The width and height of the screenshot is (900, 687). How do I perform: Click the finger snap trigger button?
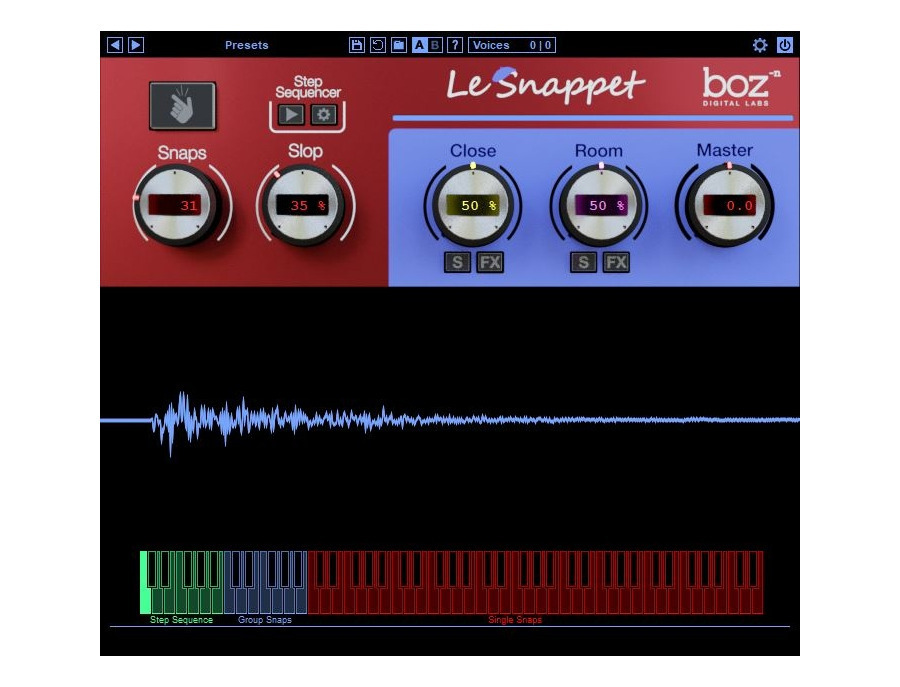click(x=183, y=106)
